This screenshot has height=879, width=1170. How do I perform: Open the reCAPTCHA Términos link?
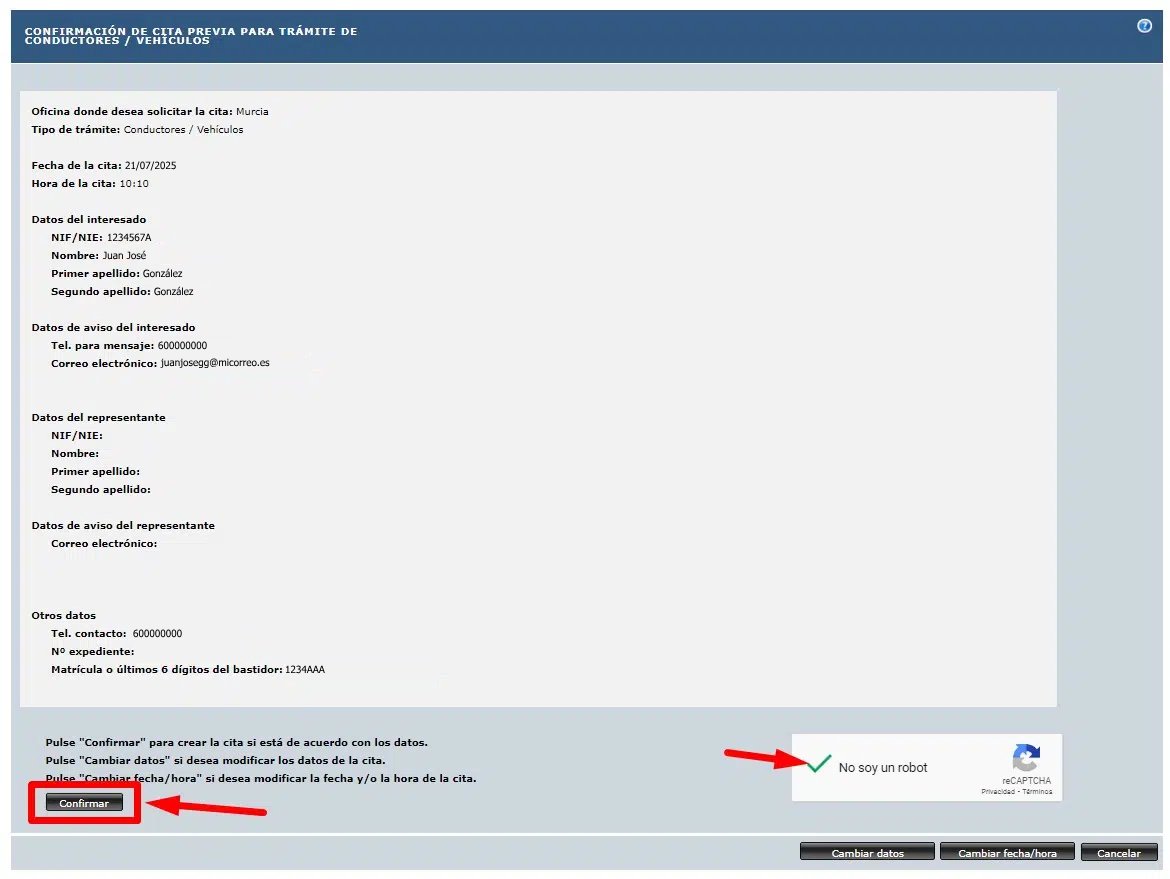[1037, 792]
